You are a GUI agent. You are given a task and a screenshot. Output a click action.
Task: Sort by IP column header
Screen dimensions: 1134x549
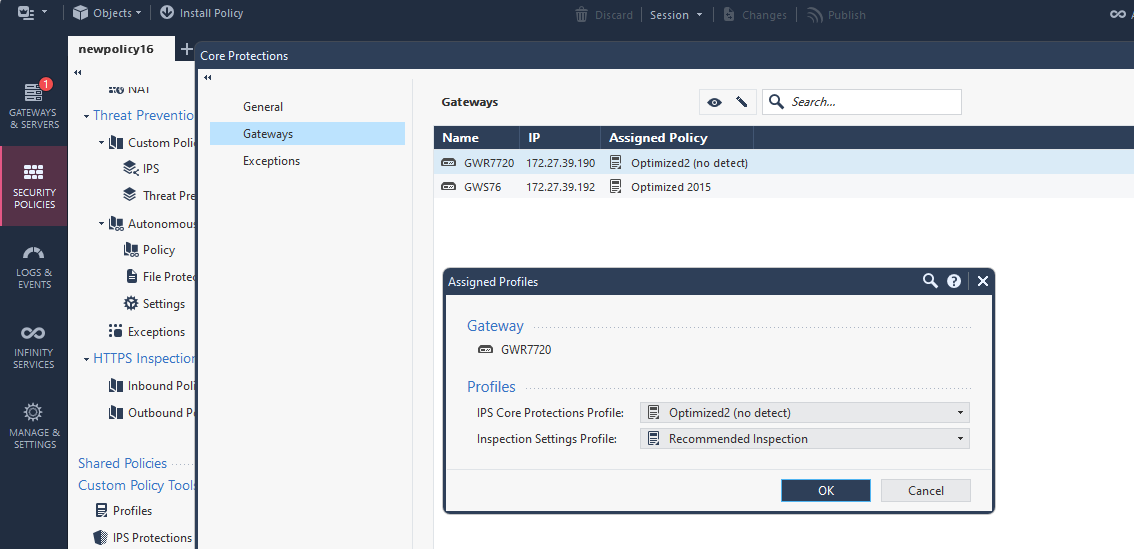(x=560, y=137)
